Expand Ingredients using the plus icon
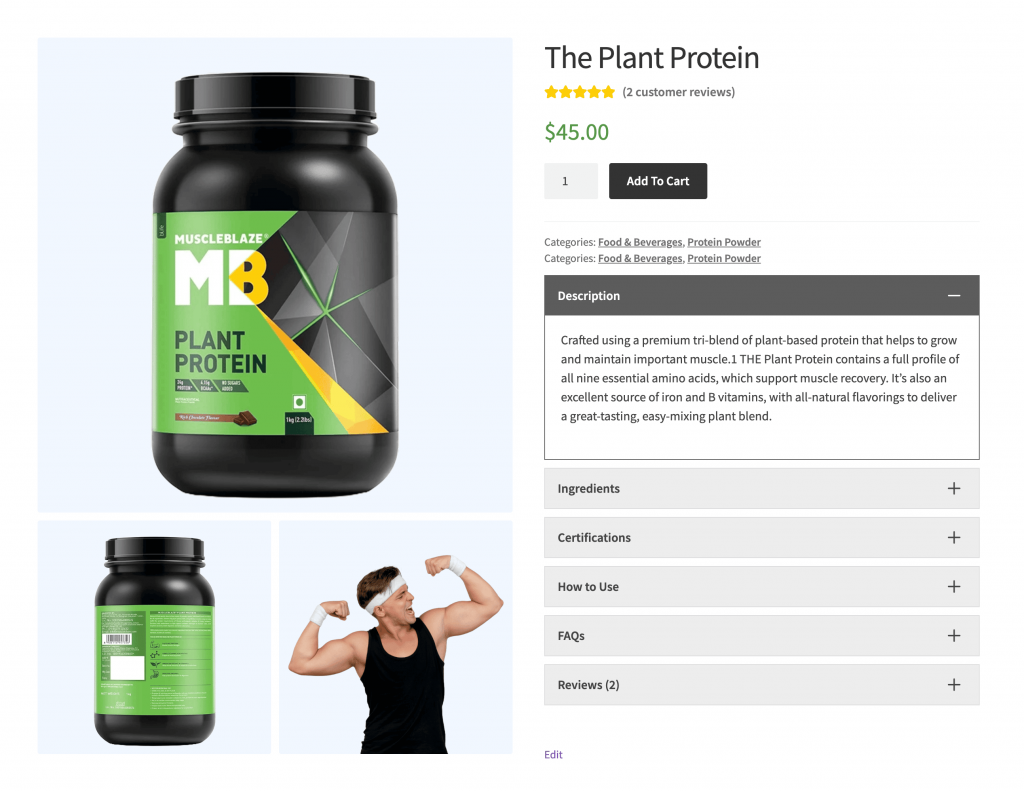The height and width of the screenshot is (792, 1024). (953, 488)
